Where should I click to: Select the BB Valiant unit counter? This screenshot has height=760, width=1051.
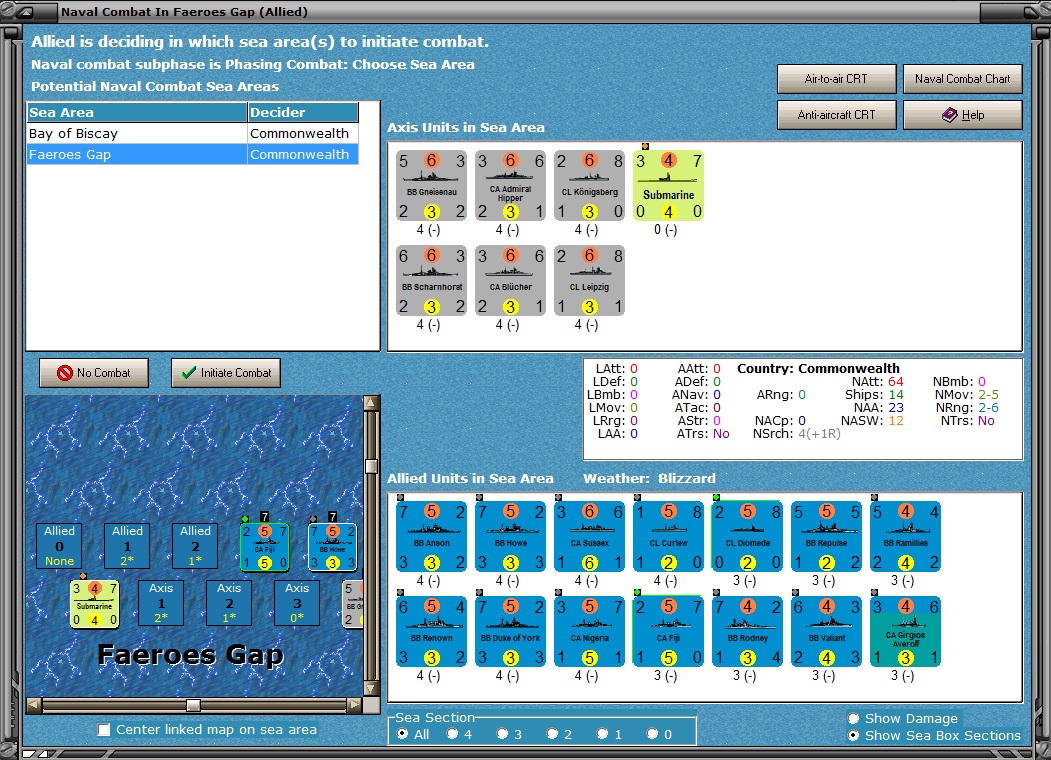[x=826, y=632]
